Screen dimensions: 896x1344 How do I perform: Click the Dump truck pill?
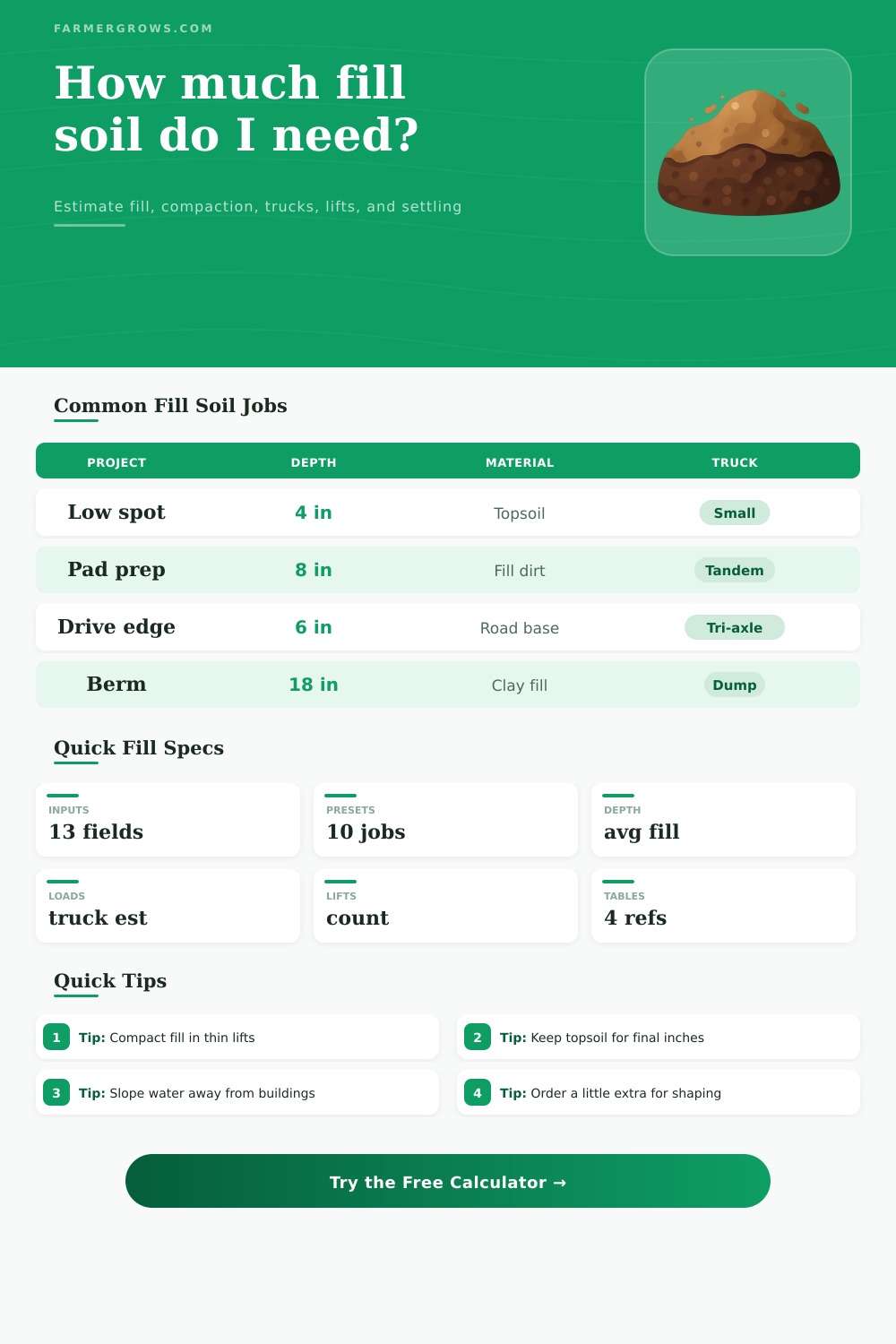point(735,685)
